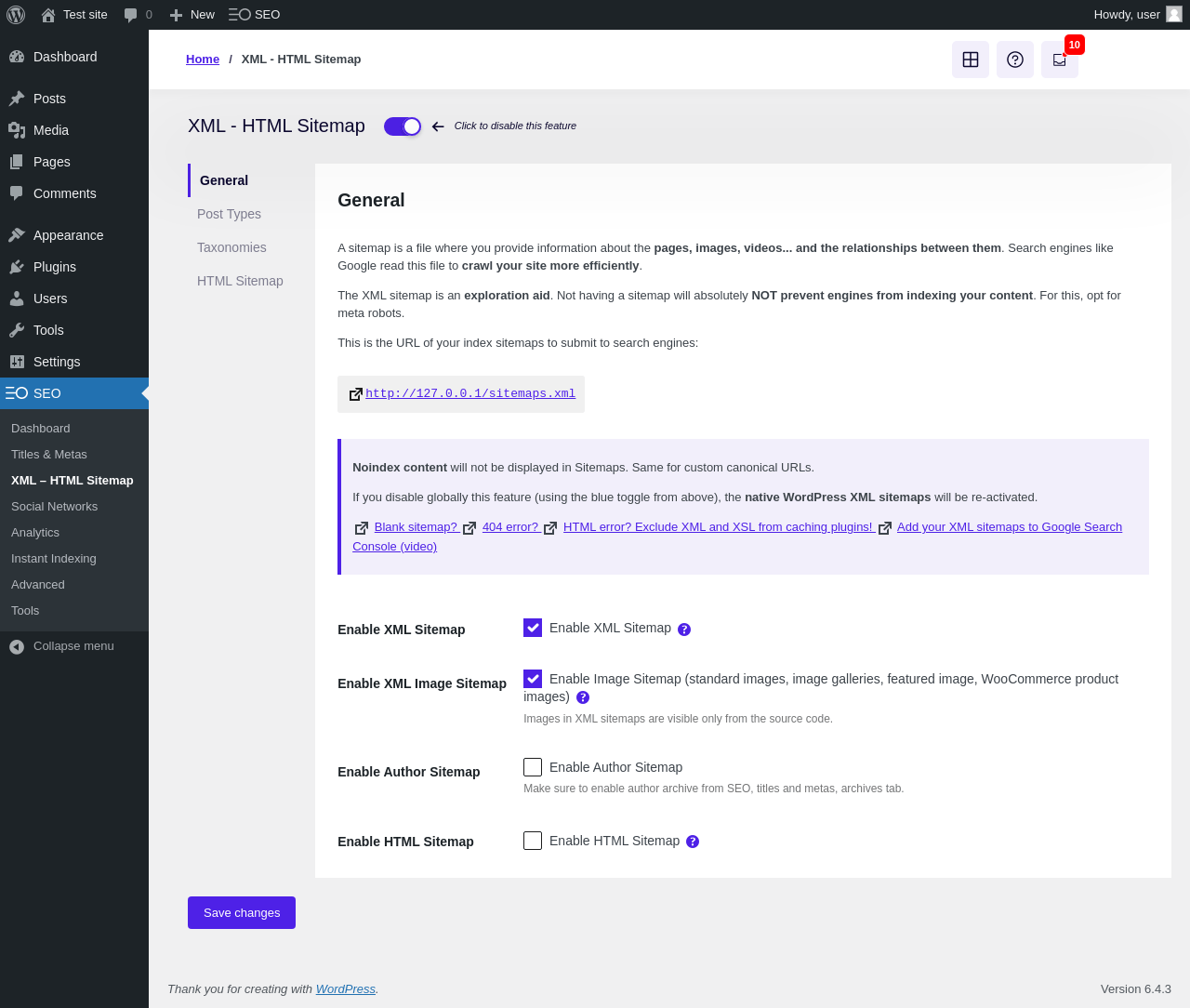The width and height of the screenshot is (1190, 1008).
Task: Open the SEO item in admin bar
Action: click(255, 15)
